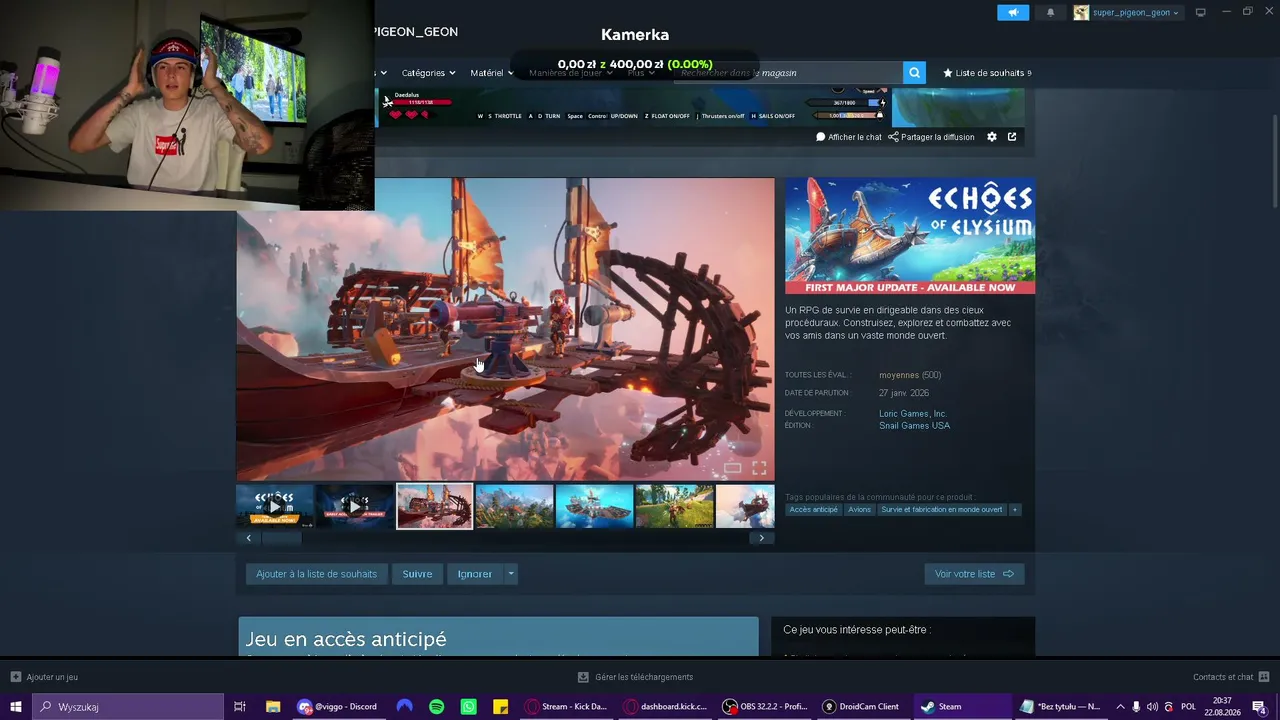This screenshot has width=1280, height=720.
Task: Click the plus button to add tags
Action: point(1015,510)
